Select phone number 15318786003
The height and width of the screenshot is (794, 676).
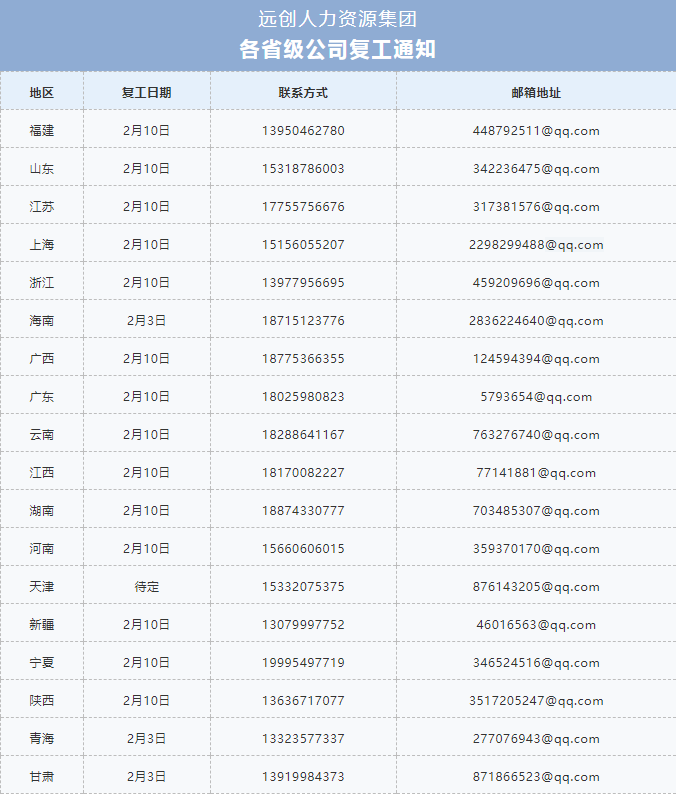click(303, 168)
